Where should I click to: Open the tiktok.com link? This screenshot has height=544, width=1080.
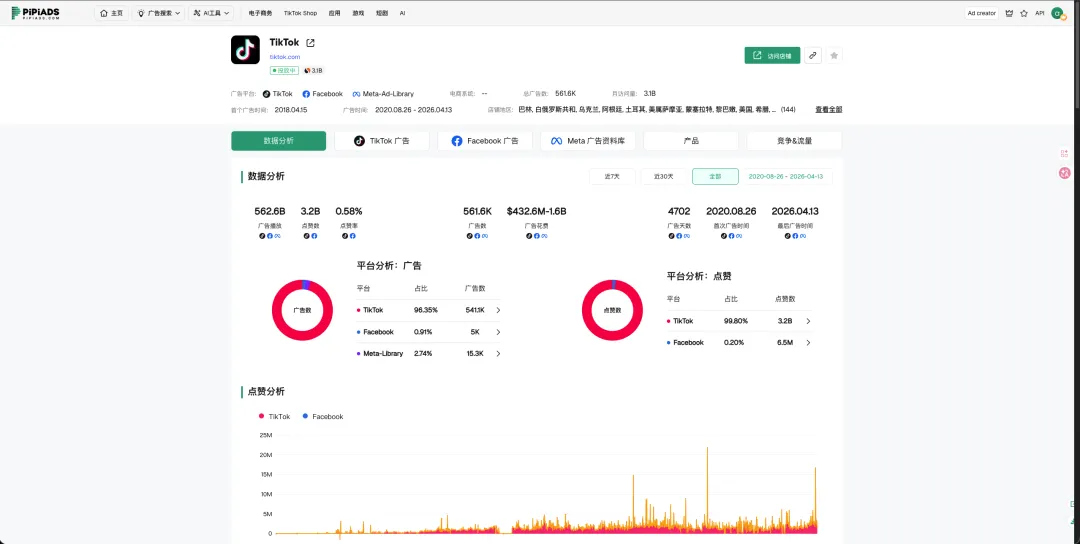[x=284, y=56]
